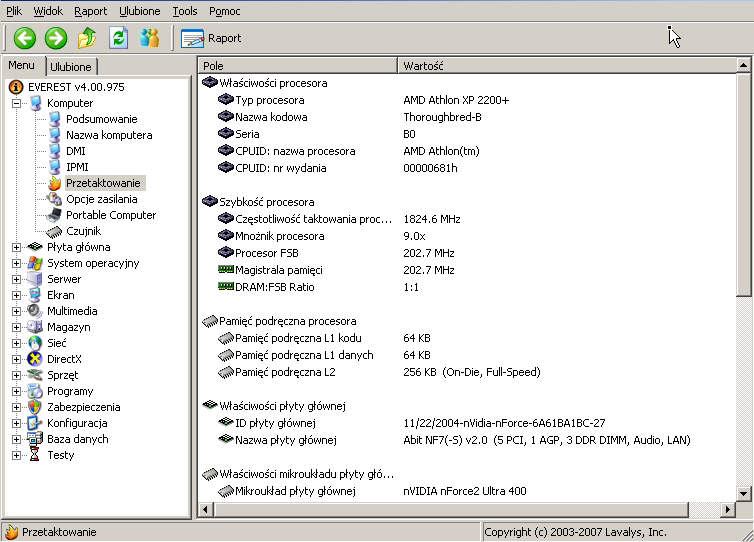Click the Pole column header
754x542 pixels.
(x=298, y=66)
